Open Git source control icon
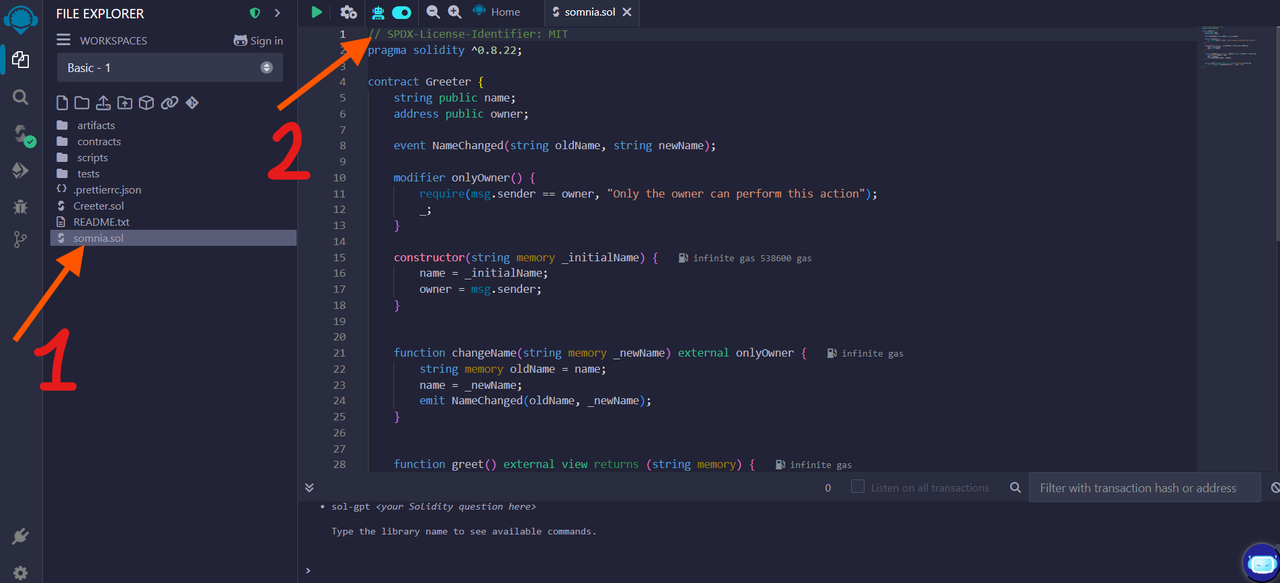 [x=20, y=240]
